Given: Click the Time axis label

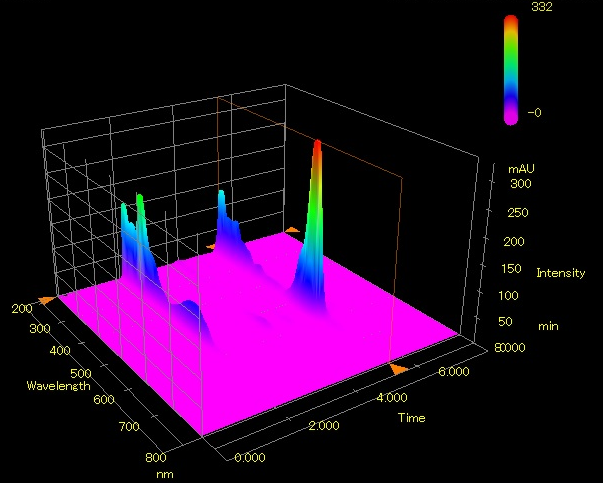Looking at the screenshot, I should (x=411, y=417).
